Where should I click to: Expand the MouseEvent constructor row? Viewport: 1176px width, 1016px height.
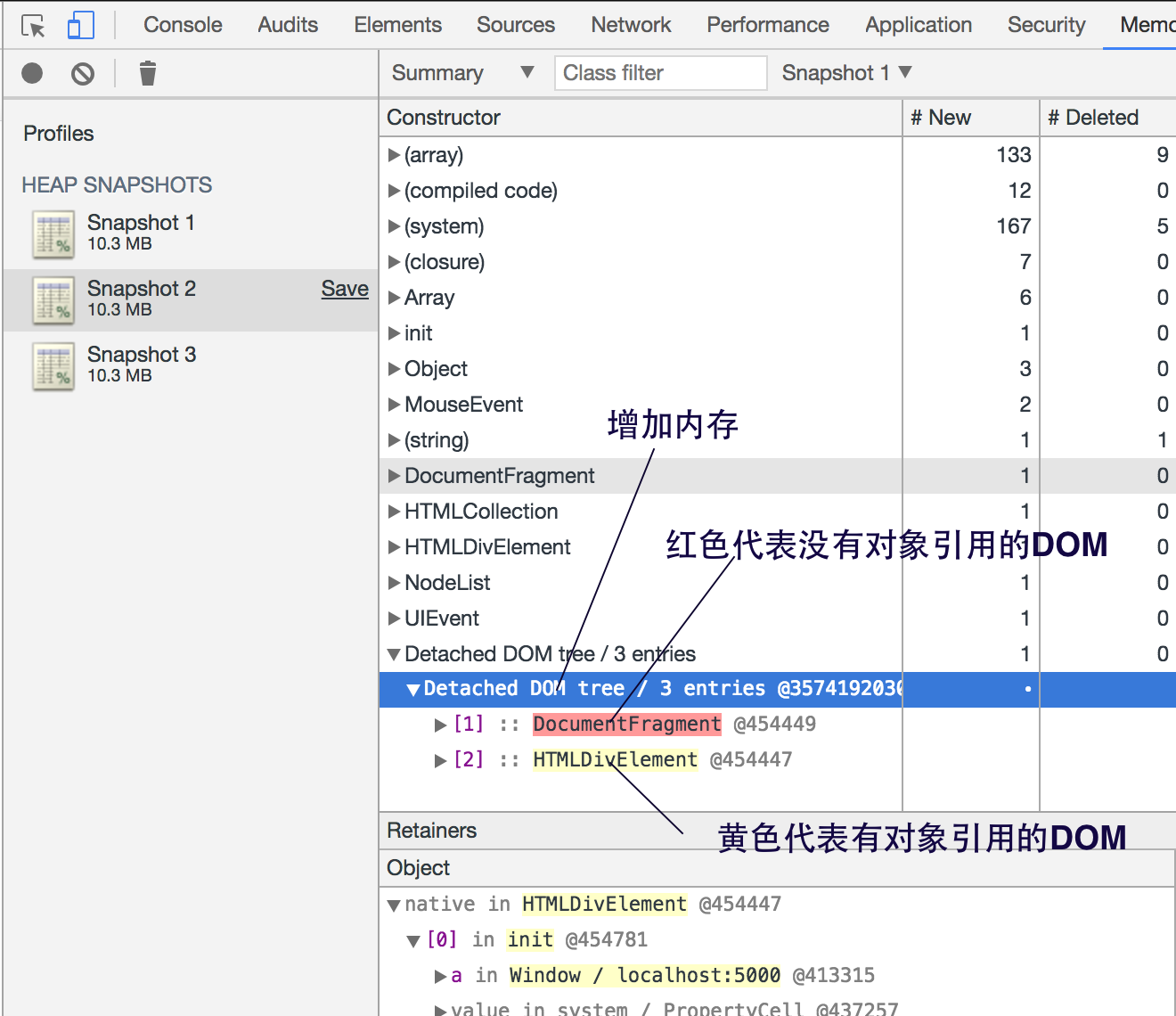(394, 405)
